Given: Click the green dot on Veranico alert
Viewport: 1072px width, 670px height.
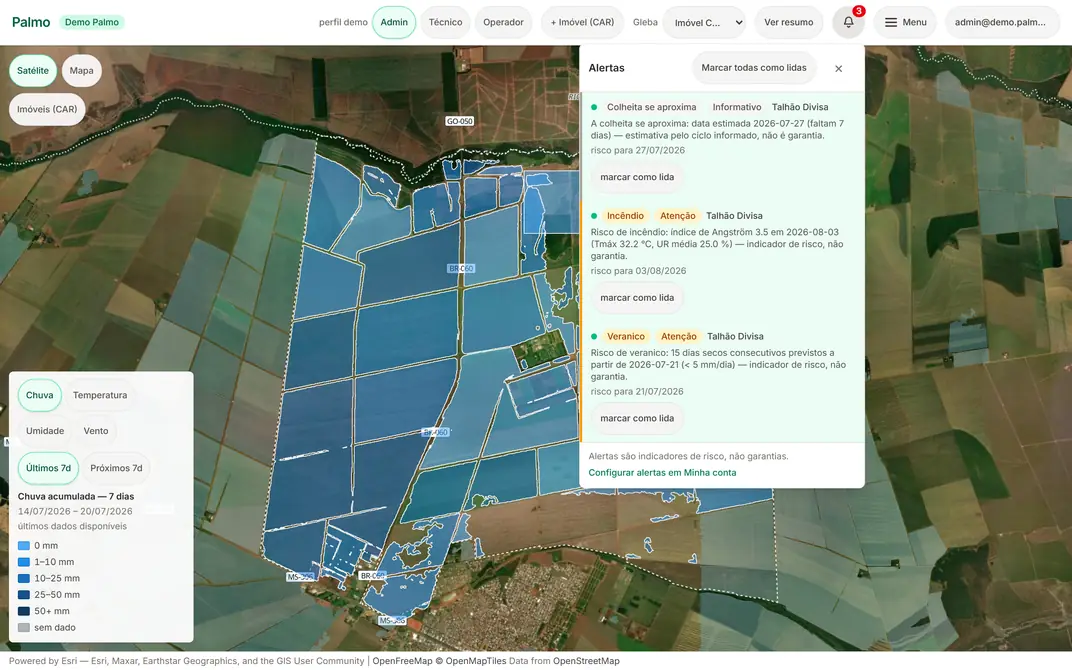Looking at the screenshot, I should pyautogui.click(x=594, y=336).
